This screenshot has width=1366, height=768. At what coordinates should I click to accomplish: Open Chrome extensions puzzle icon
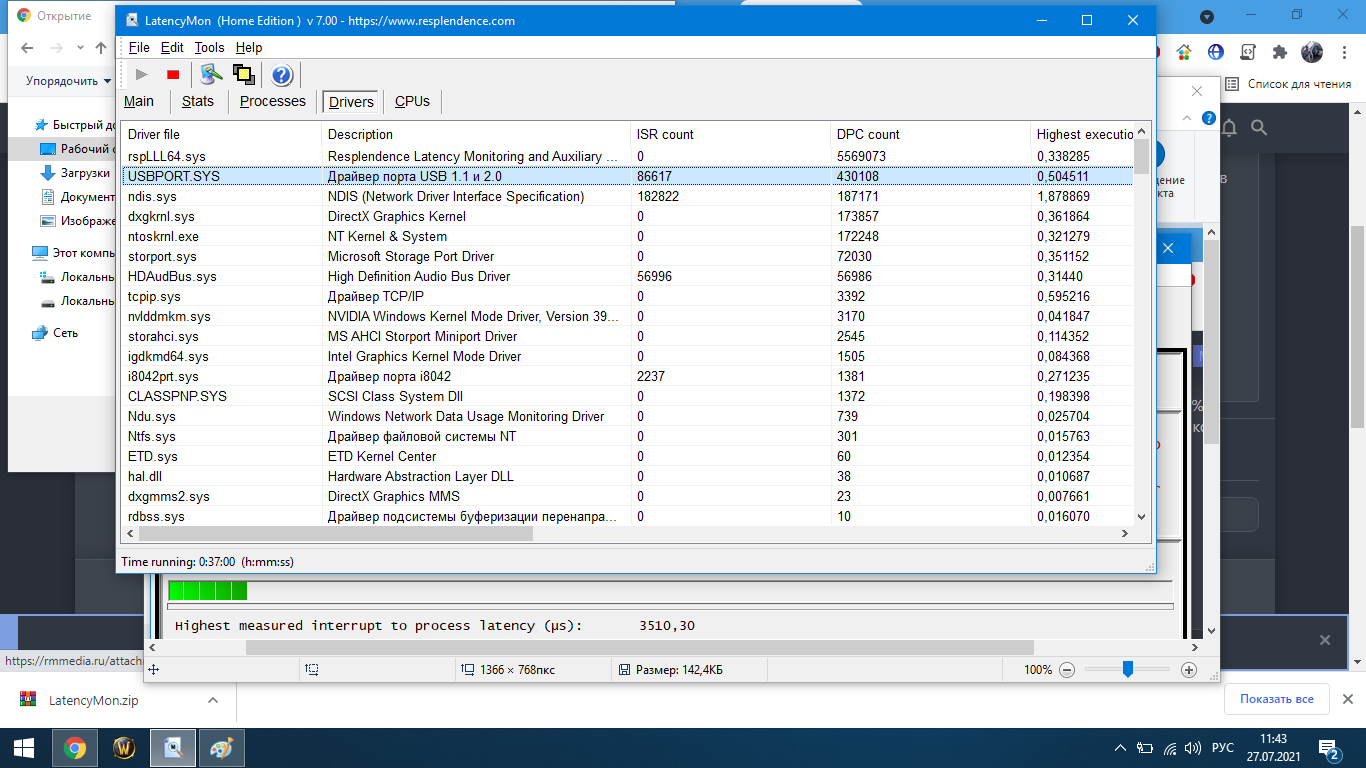1279,52
